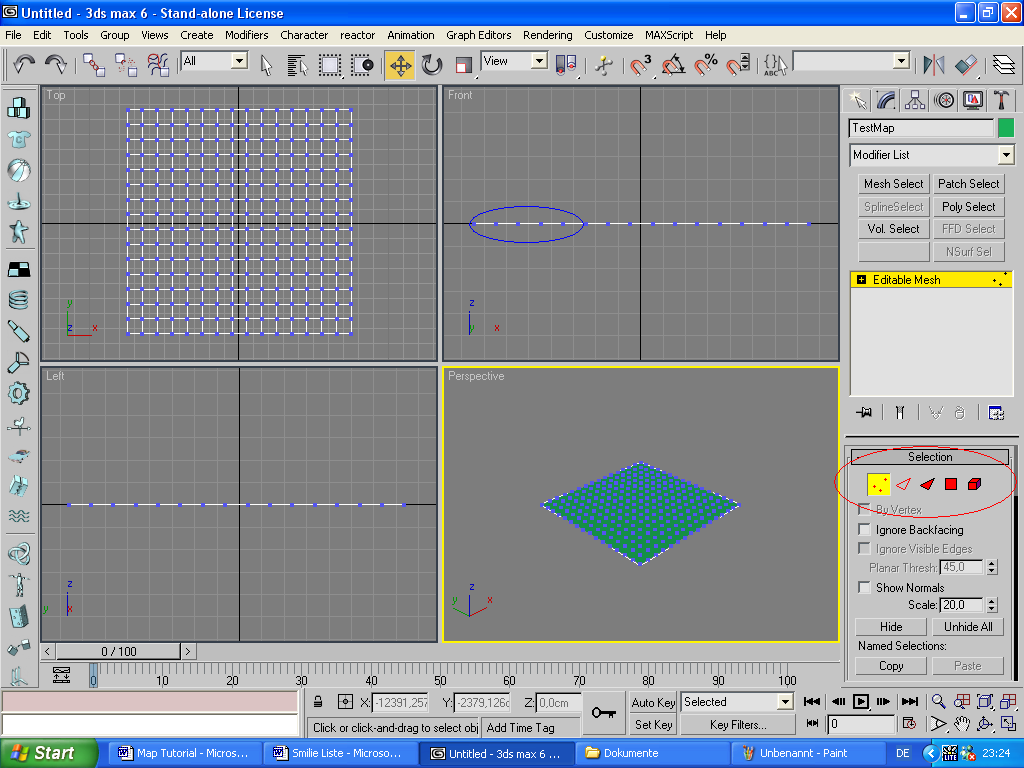Open the Modifier List dropdown
The image size is (1024, 768).
[x=1005, y=155]
